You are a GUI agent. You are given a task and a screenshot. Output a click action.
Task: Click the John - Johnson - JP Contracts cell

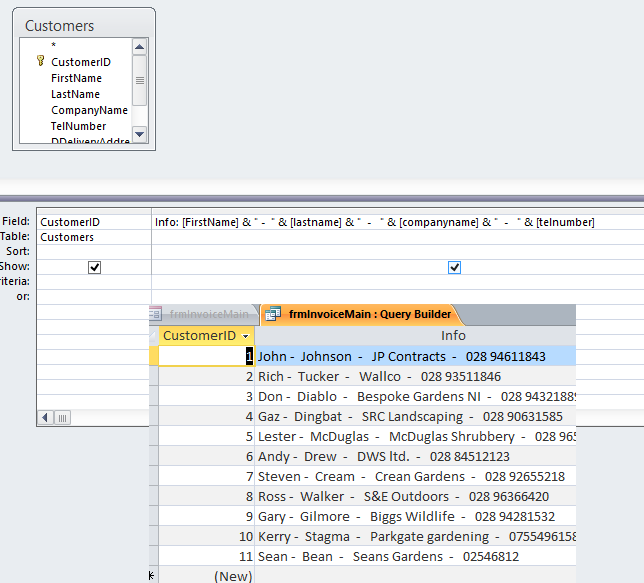pos(415,356)
